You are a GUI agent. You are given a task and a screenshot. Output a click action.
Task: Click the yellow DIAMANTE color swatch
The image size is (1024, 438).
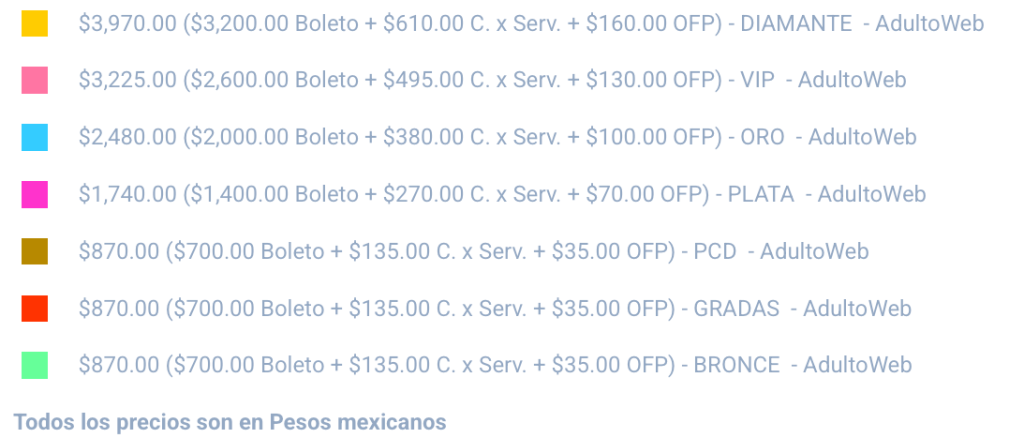pyautogui.click(x=35, y=23)
